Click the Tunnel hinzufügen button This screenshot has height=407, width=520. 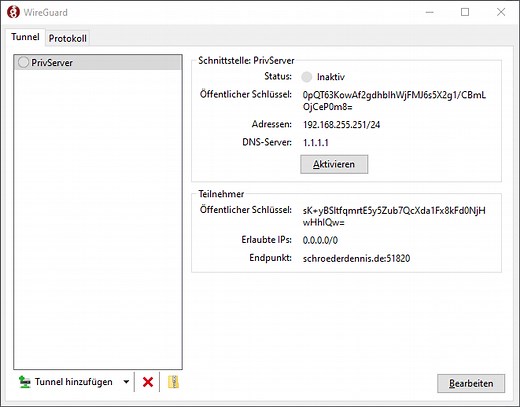tap(67, 382)
